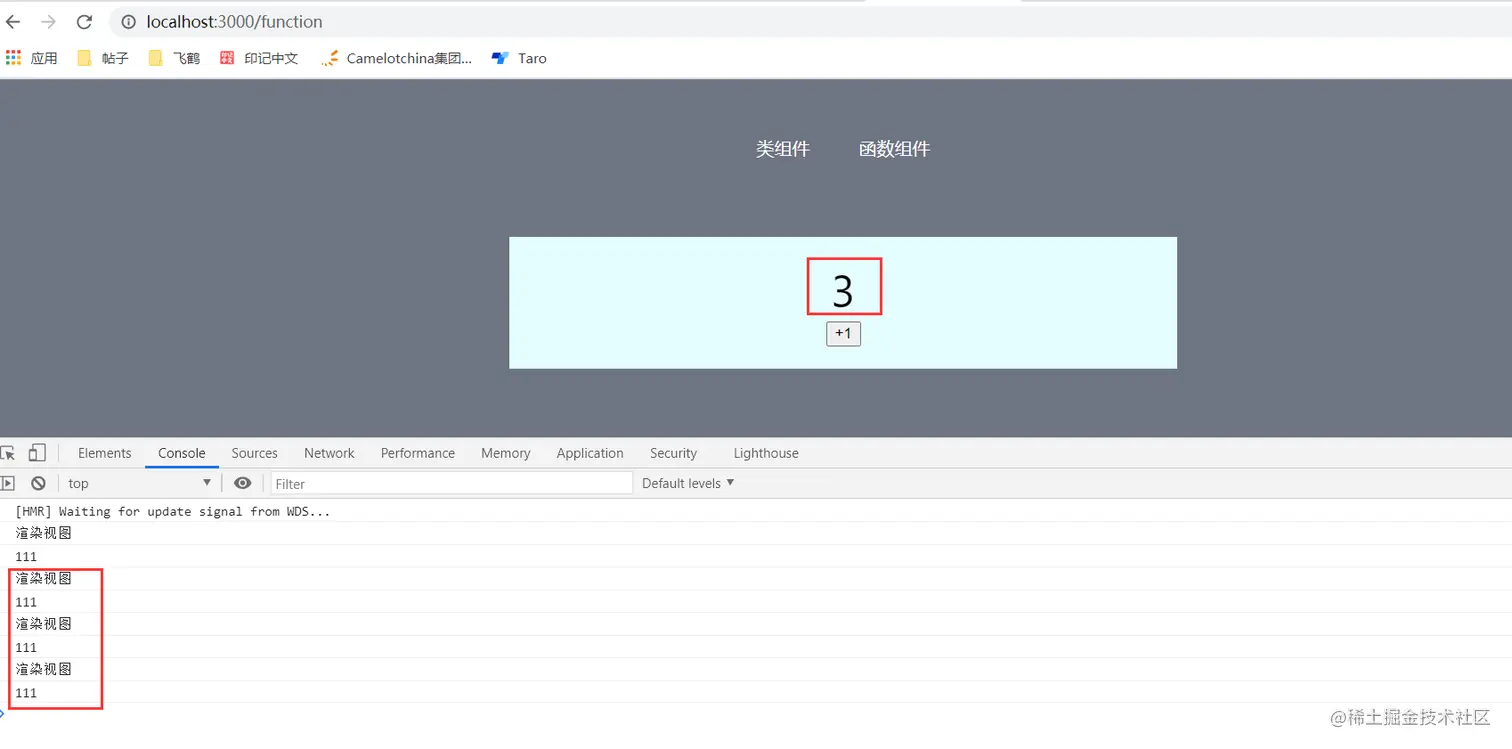The image size is (1512, 749).
Task: Open the Sources tab
Action: click(254, 453)
